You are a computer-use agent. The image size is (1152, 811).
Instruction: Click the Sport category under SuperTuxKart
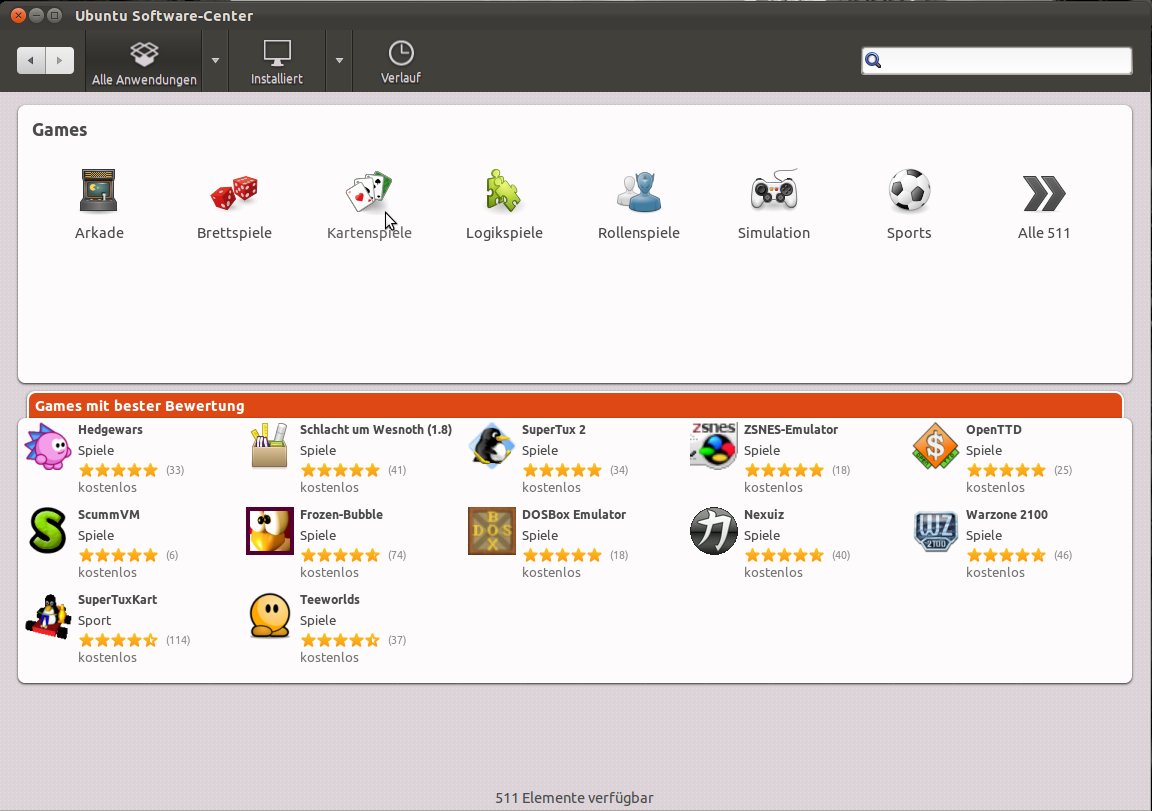(95, 621)
